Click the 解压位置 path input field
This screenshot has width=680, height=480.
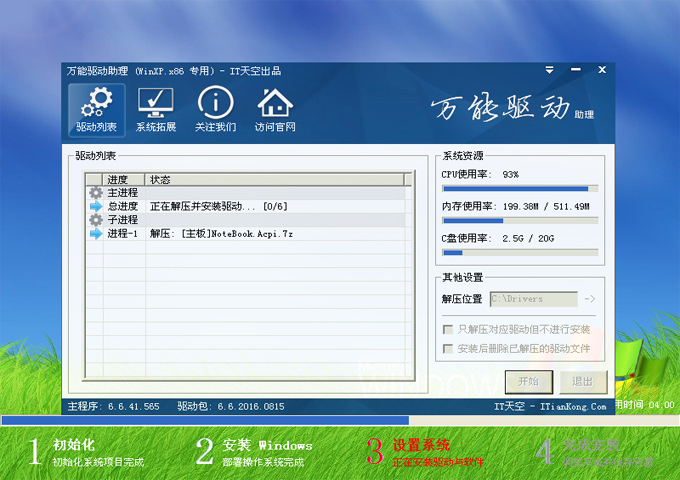click(x=534, y=299)
